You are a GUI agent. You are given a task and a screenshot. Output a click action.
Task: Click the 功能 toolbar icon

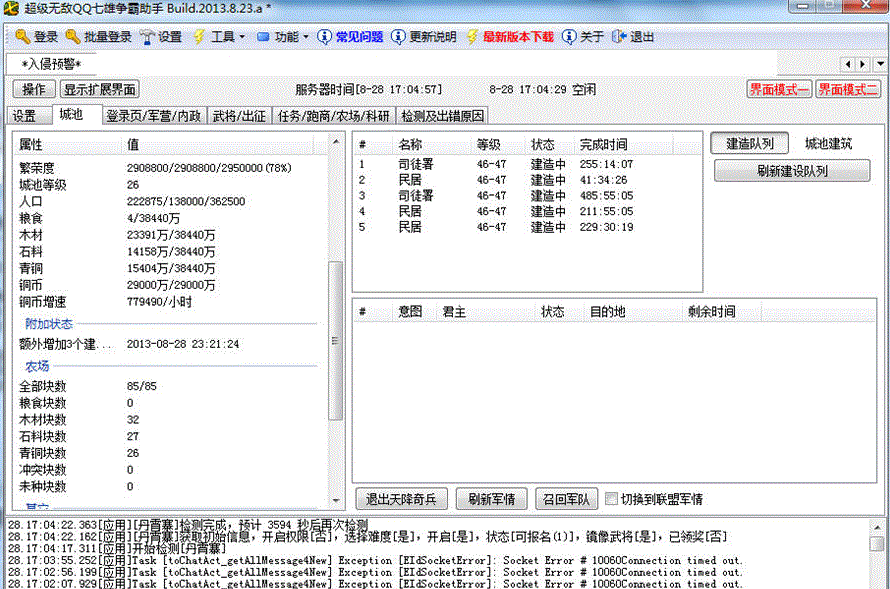pos(263,37)
